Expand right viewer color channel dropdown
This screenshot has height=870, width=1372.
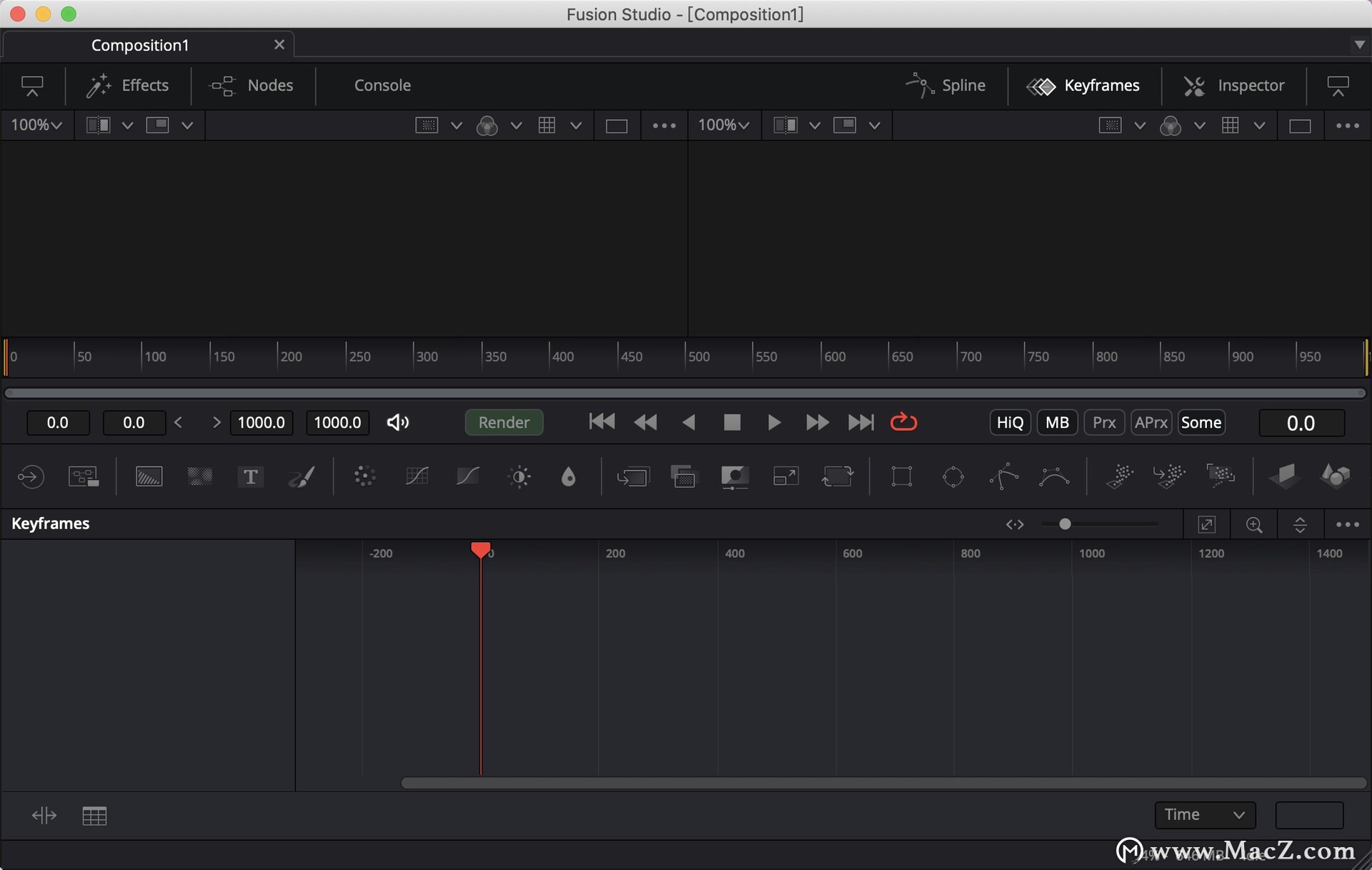1200,126
